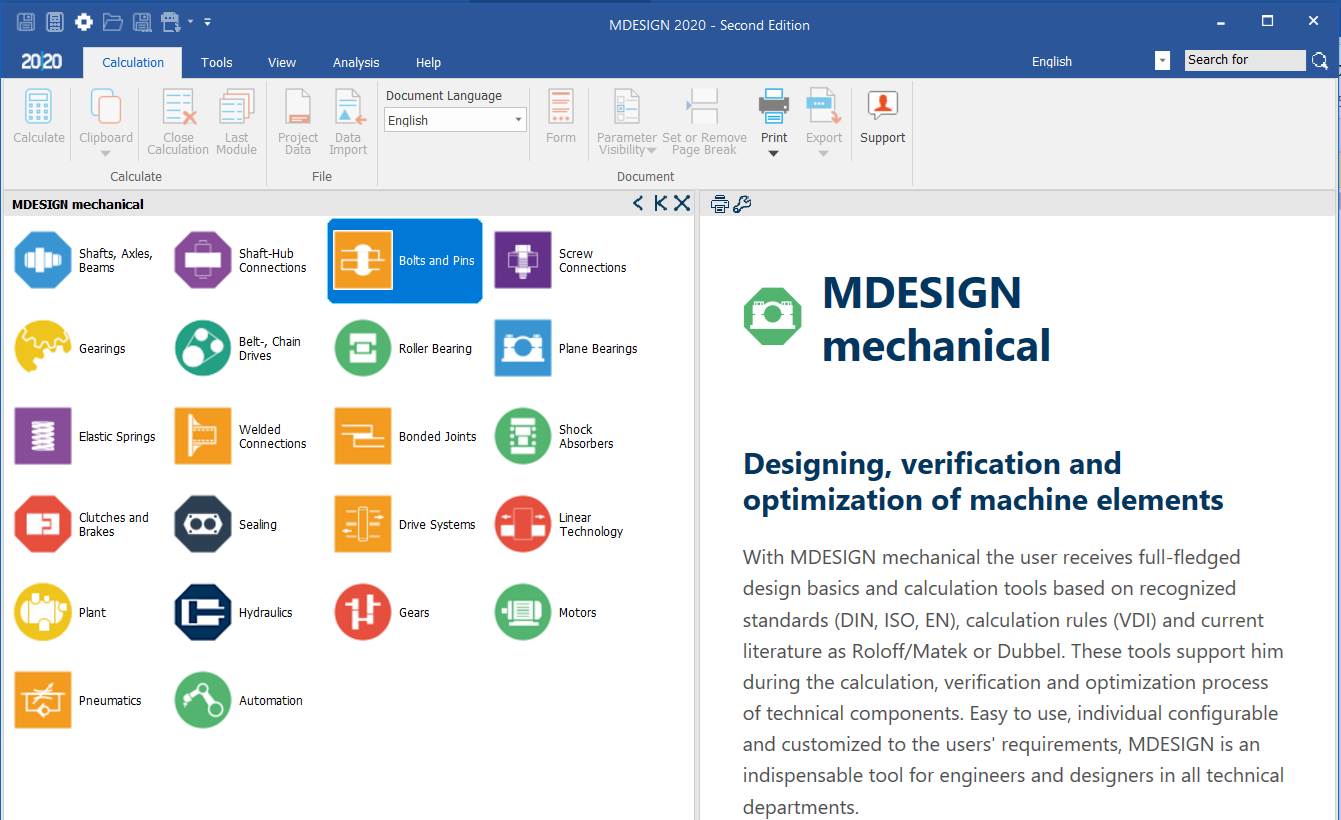Open the Elastic Springs module

point(86,436)
